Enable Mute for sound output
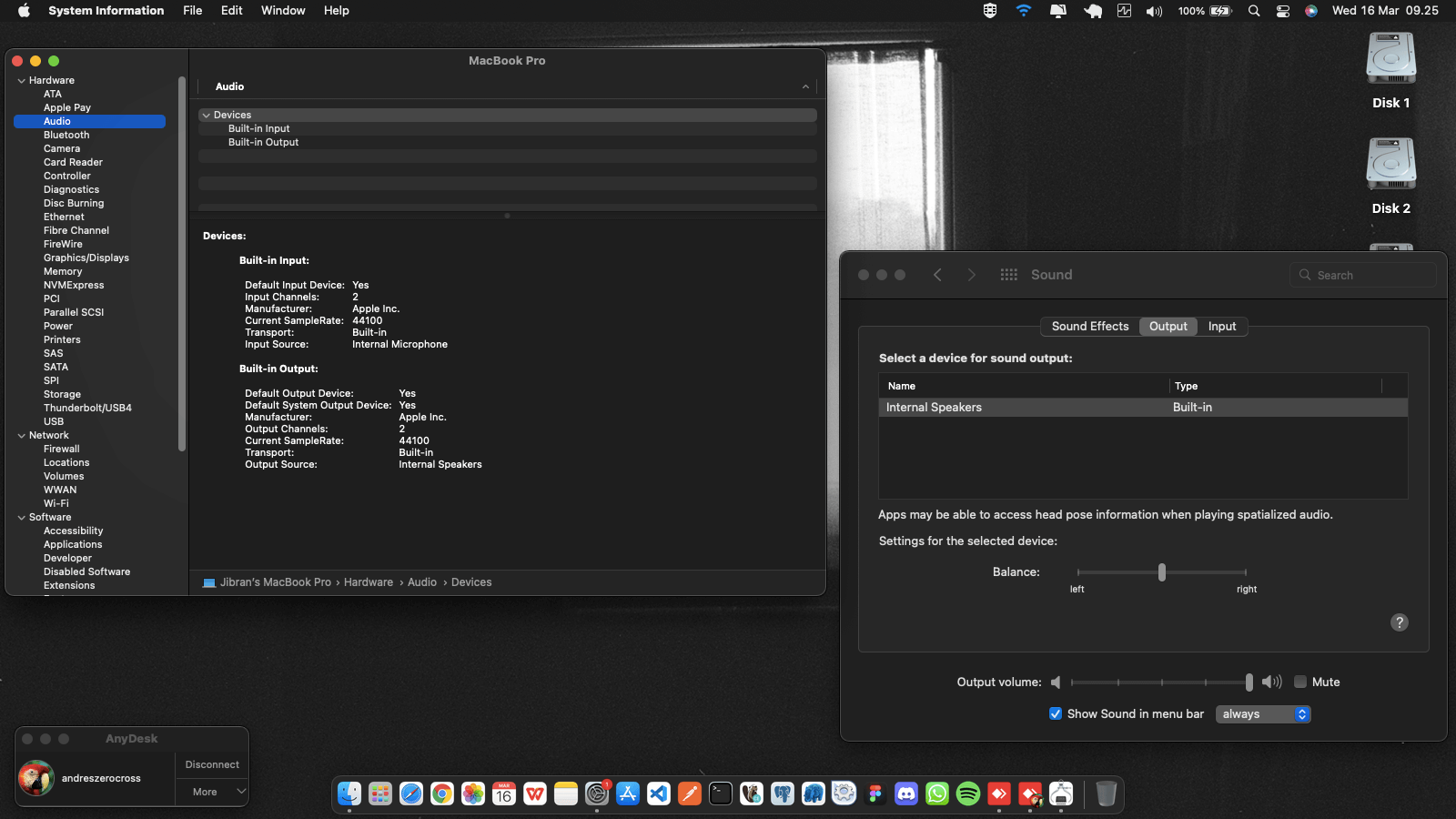The height and width of the screenshot is (819, 1456). tap(1301, 682)
